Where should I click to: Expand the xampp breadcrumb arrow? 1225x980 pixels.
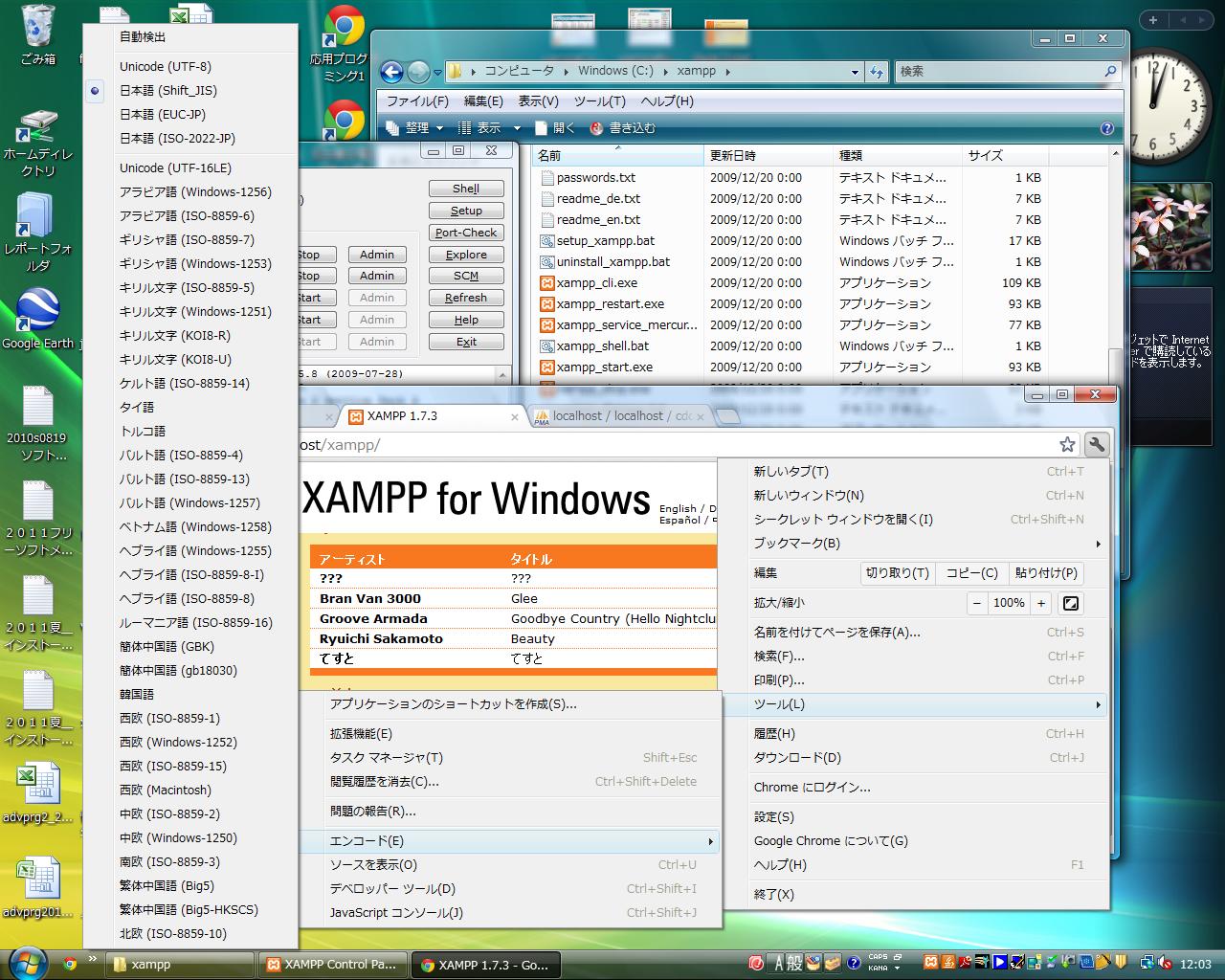(728, 72)
